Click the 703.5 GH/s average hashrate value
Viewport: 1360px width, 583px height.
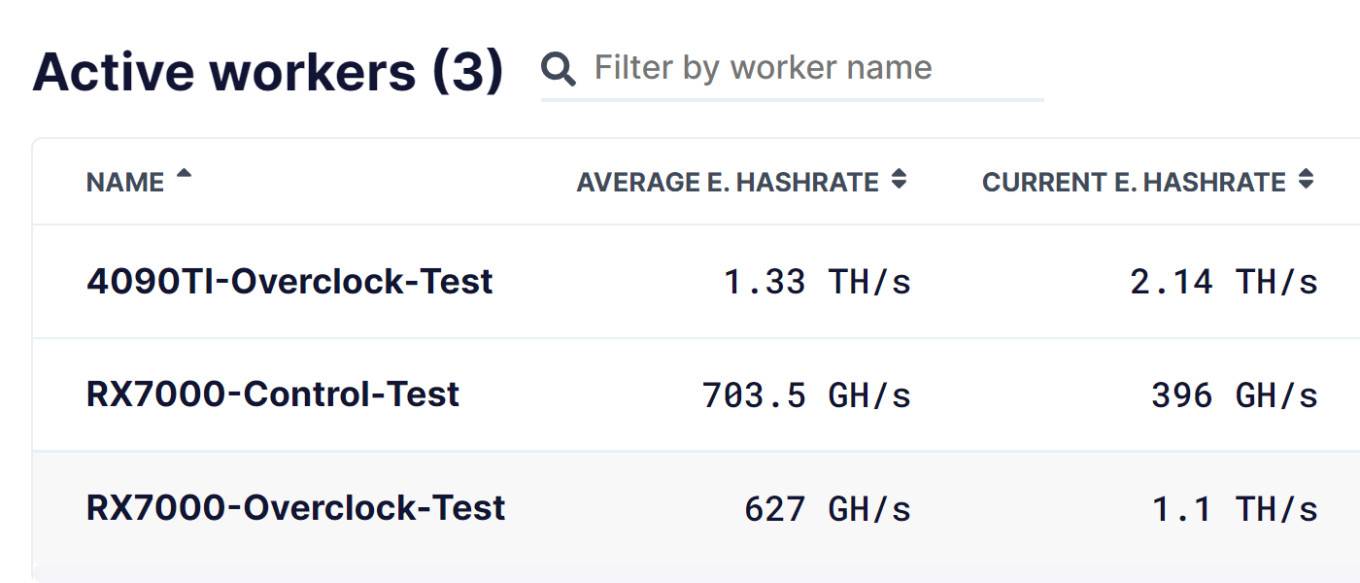tap(806, 396)
